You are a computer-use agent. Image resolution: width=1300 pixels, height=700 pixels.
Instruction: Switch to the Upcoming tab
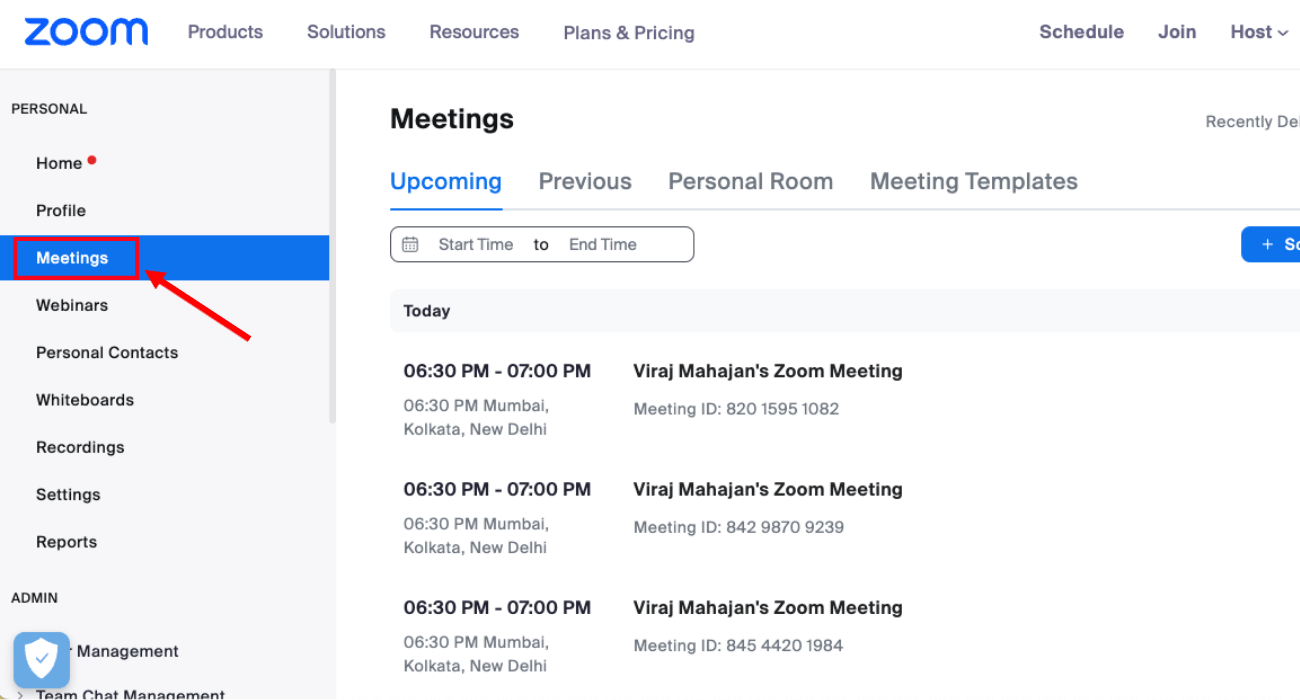[x=446, y=182]
